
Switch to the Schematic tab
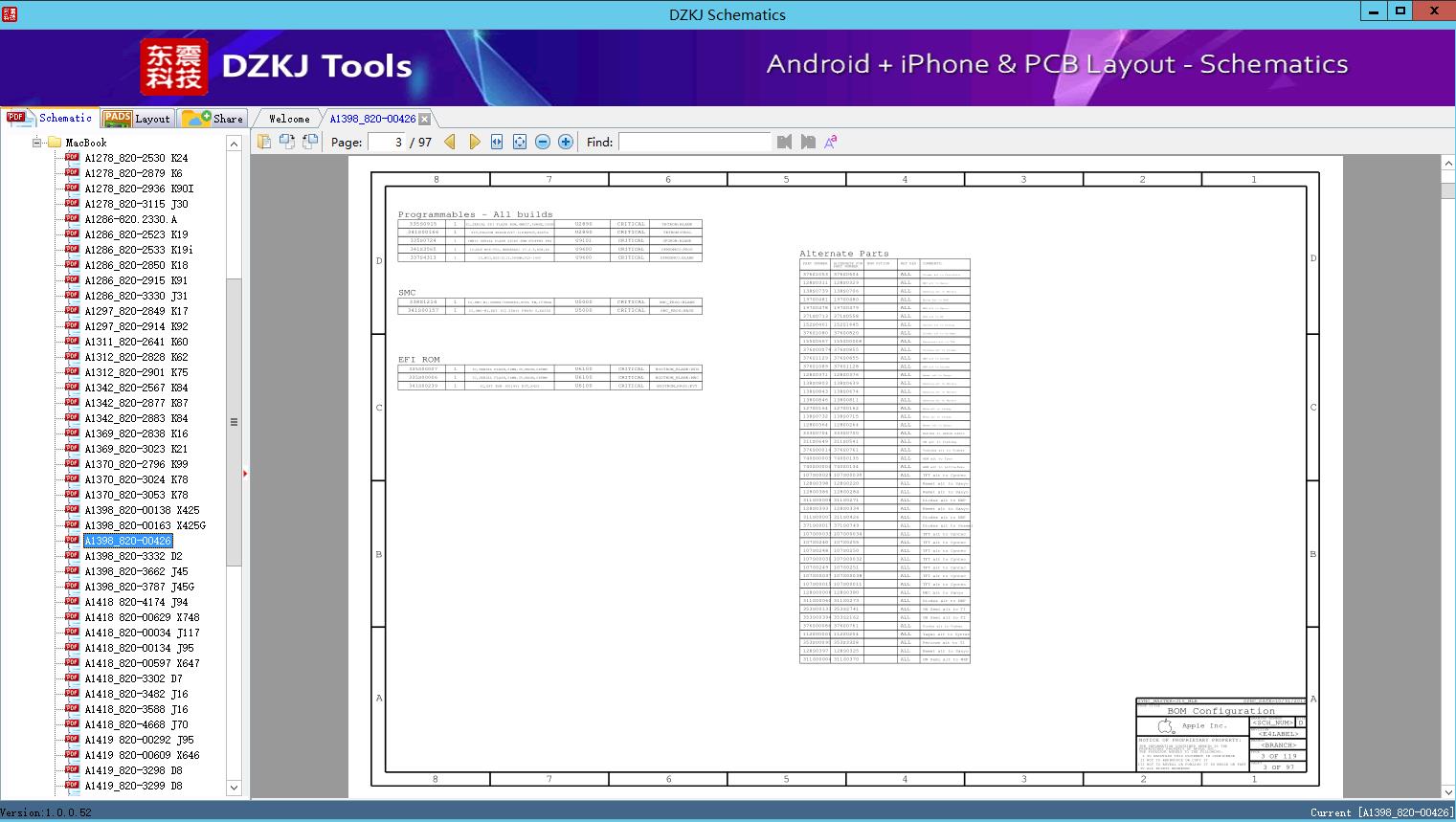[50, 118]
